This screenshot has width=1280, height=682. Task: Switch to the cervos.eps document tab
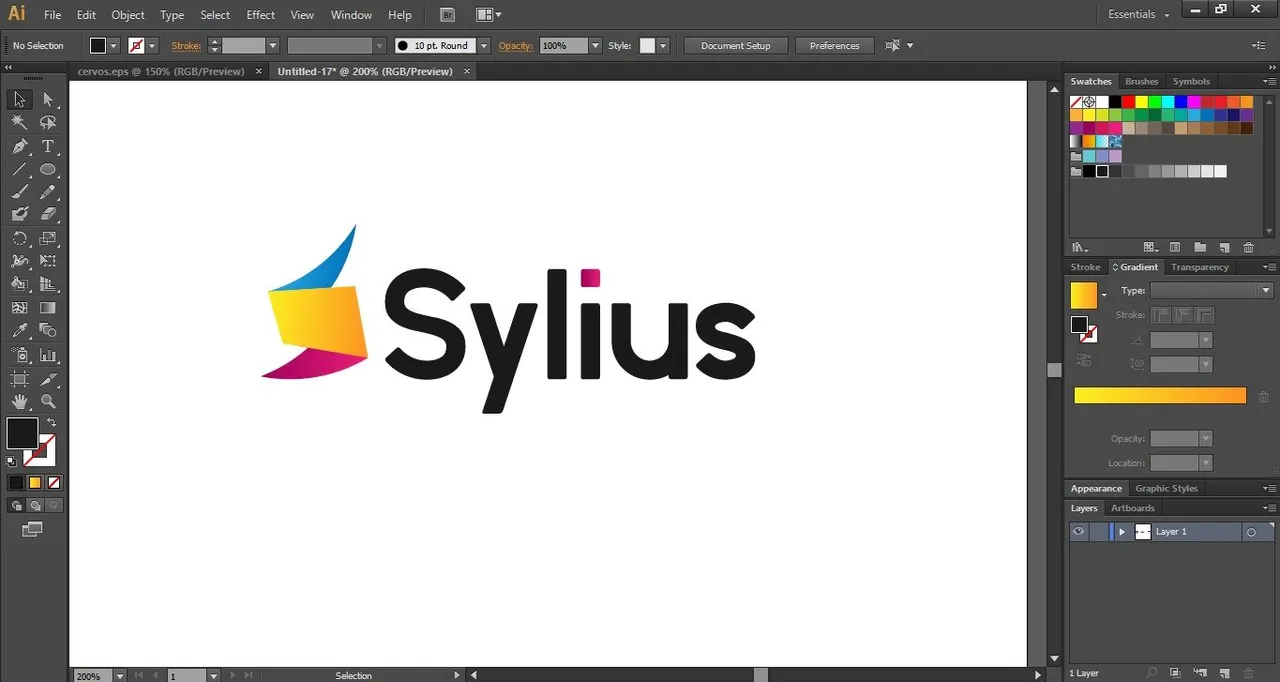coord(161,72)
